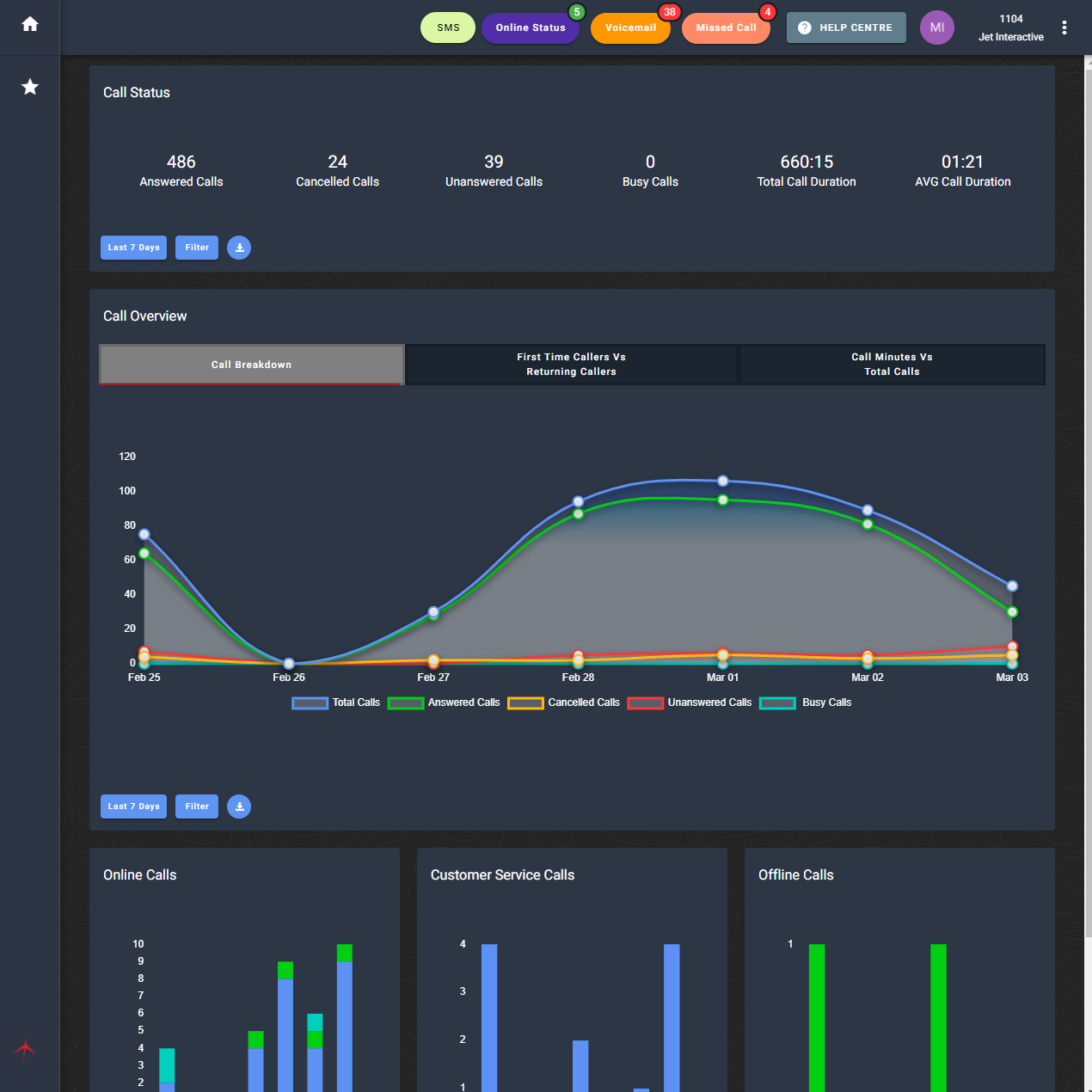Switch to Call Minutes Vs Total Calls tab
Image resolution: width=1092 pixels, height=1092 pixels.
point(892,365)
